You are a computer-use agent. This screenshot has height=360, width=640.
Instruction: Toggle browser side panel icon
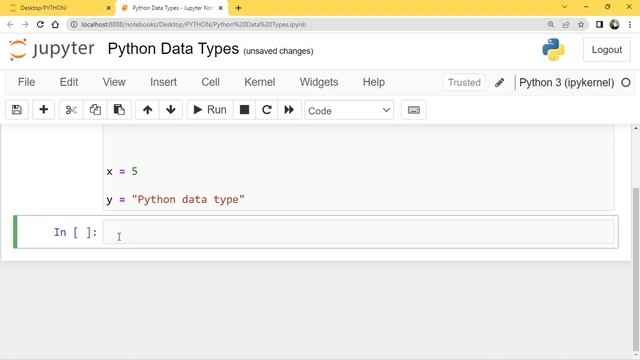[x=599, y=24]
